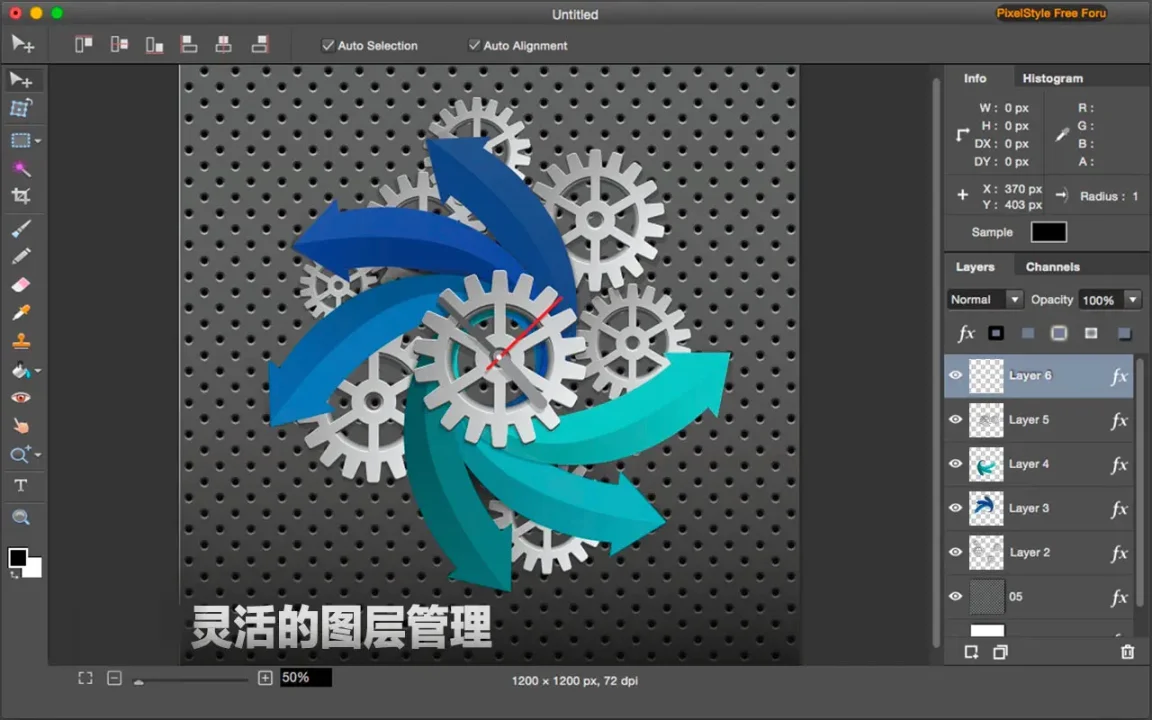Click the fit-to-screen icon in status bar
This screenshot has width=1152, height=720.
(x=85, y=678)
